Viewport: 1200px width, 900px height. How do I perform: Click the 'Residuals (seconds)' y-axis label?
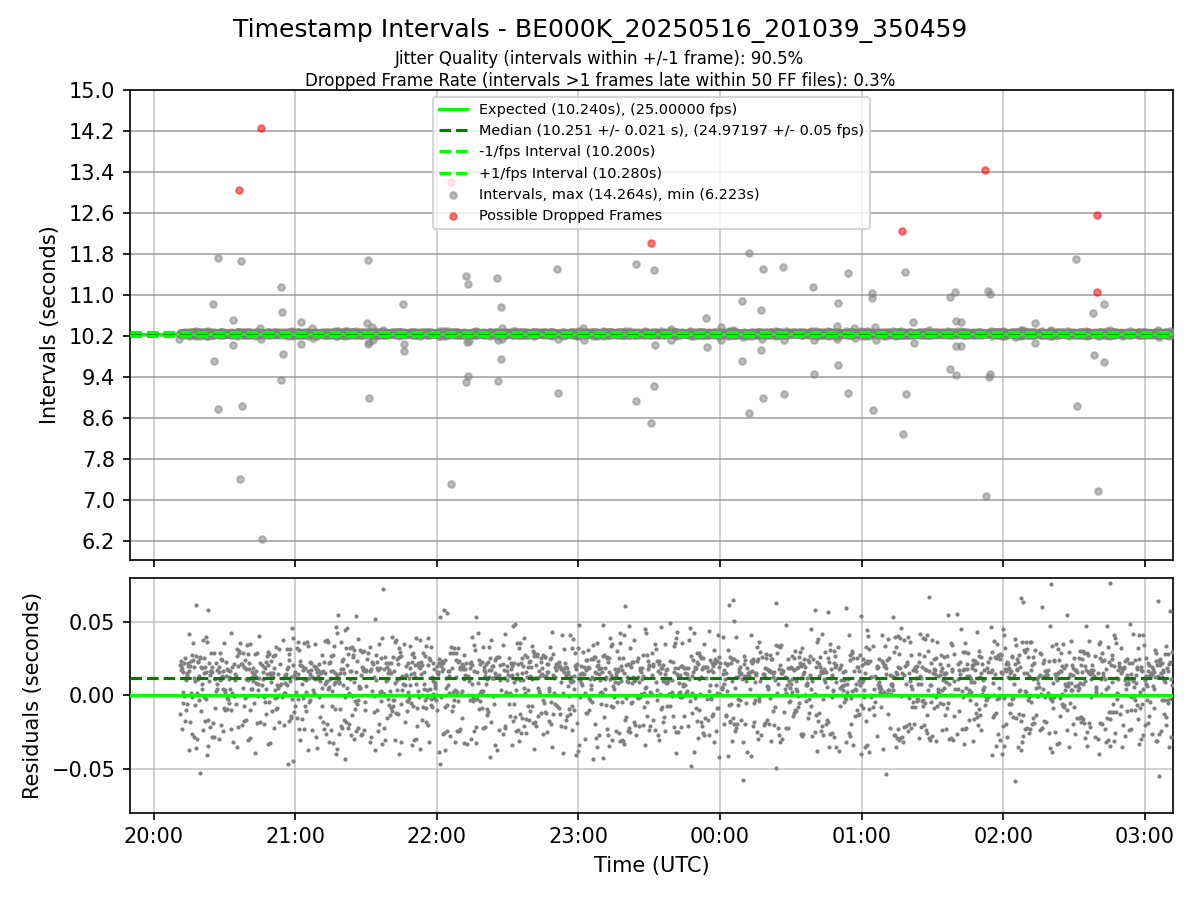[32, 696]
